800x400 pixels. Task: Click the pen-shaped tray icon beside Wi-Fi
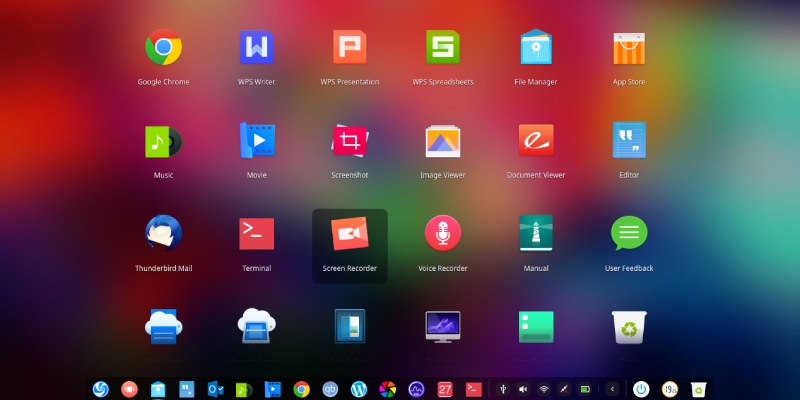(564, 389)
